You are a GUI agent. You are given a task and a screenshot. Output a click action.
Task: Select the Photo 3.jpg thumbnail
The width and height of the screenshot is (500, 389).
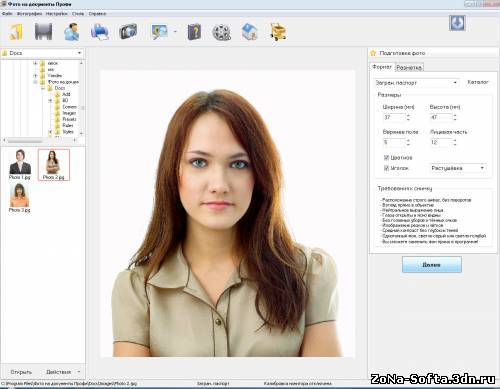pos(20,198)
